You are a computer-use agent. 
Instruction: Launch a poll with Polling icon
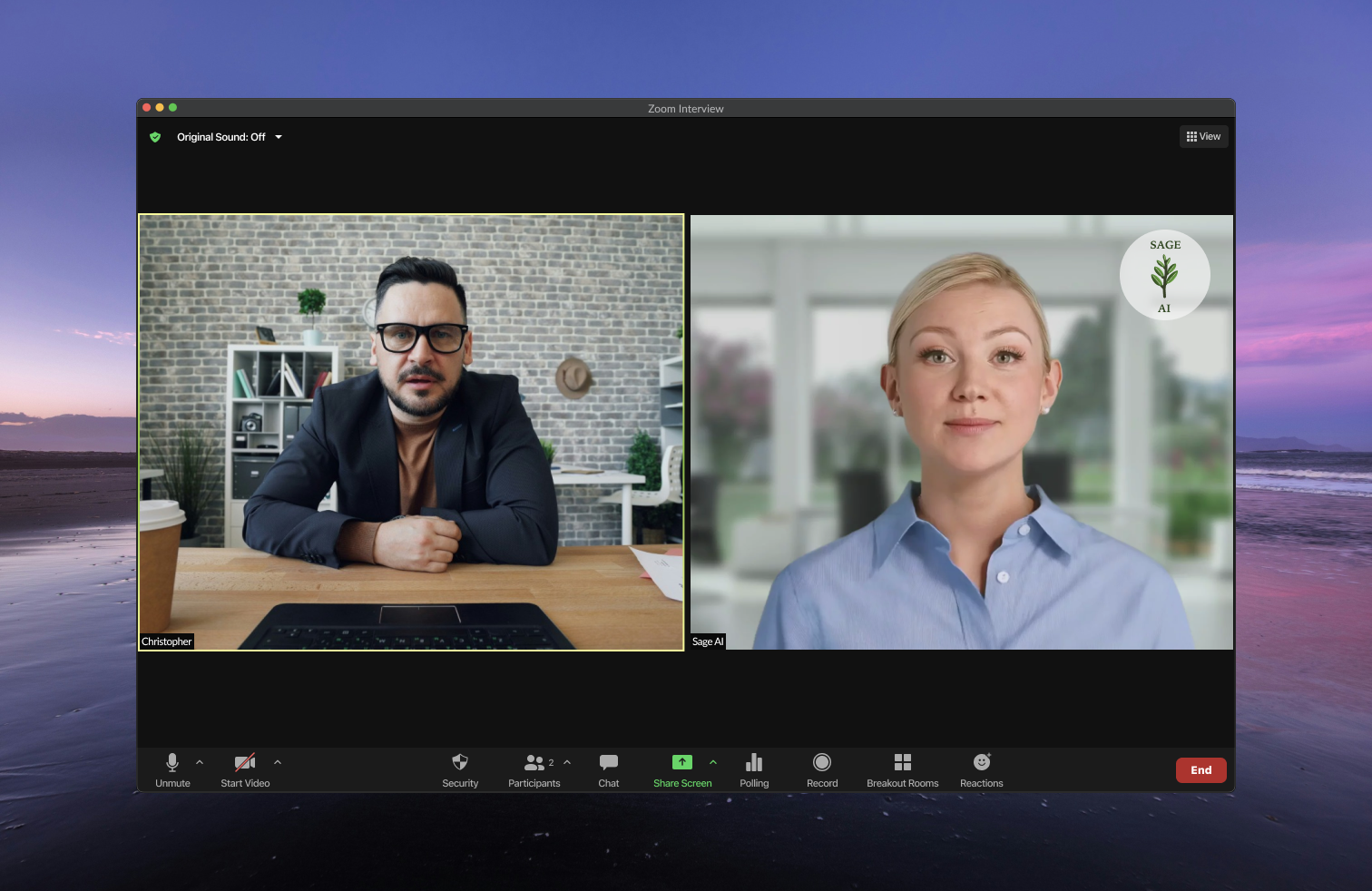pos(754,769)
